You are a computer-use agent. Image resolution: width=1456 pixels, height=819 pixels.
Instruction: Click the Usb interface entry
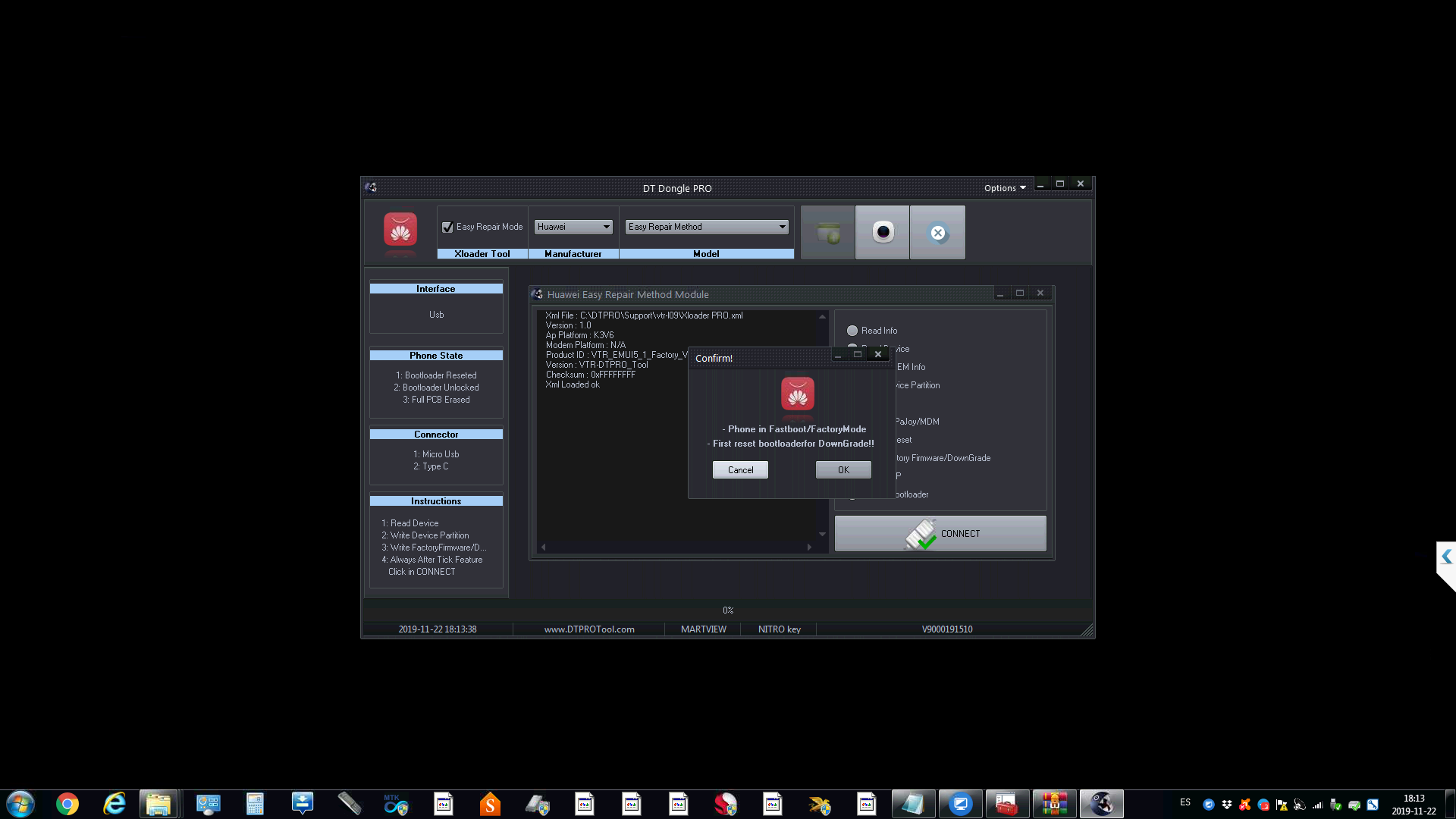pos(436,315)
